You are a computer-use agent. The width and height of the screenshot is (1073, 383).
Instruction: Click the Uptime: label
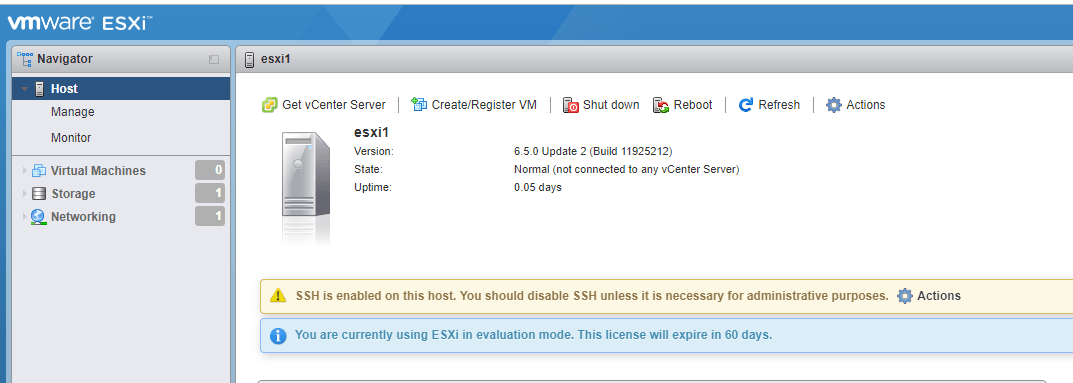click(x=372, y=187)
